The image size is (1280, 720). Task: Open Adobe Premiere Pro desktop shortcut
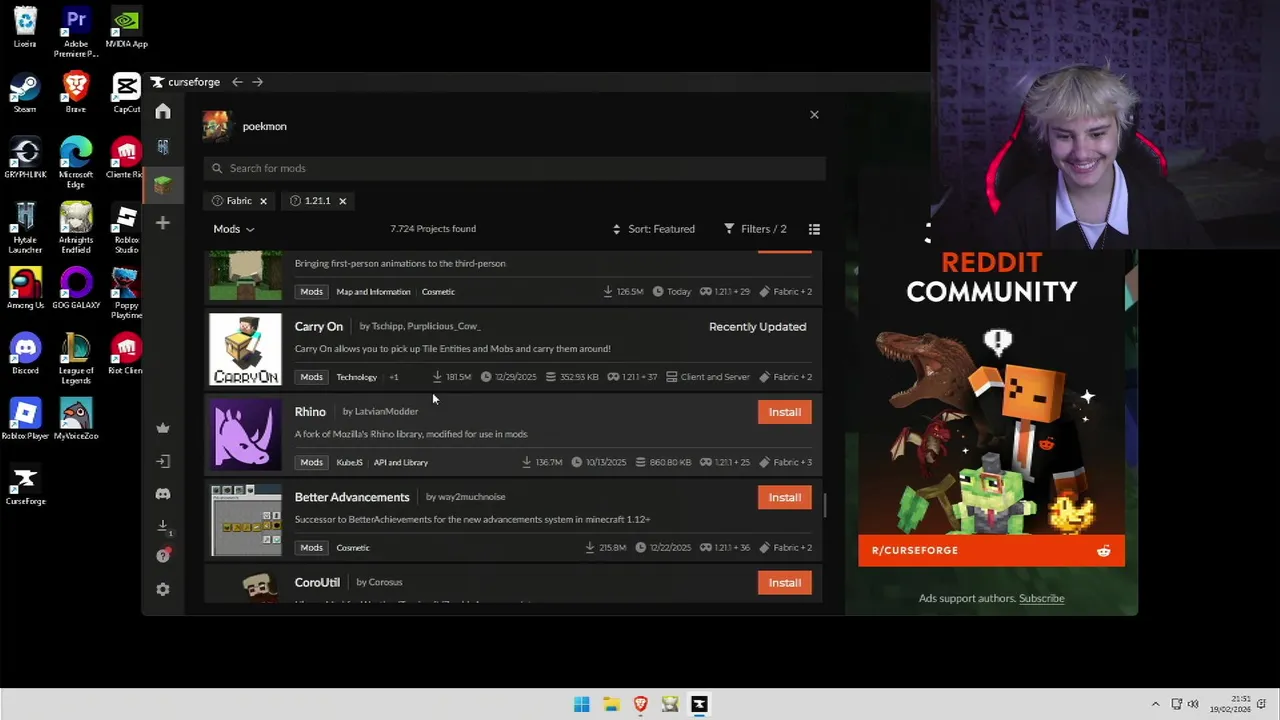coord(76,32)
